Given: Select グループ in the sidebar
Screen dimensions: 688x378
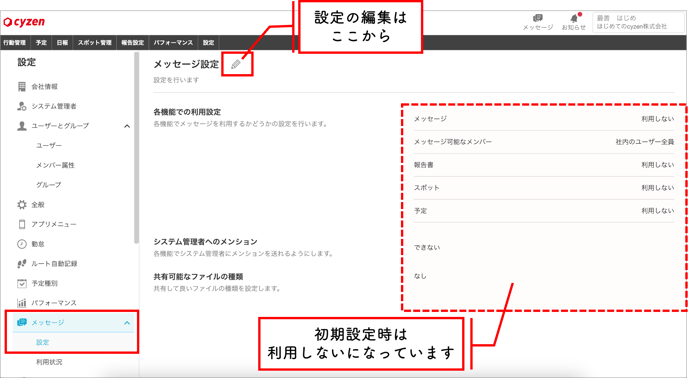Looking at the screenshot, I should tap(48, 185).
